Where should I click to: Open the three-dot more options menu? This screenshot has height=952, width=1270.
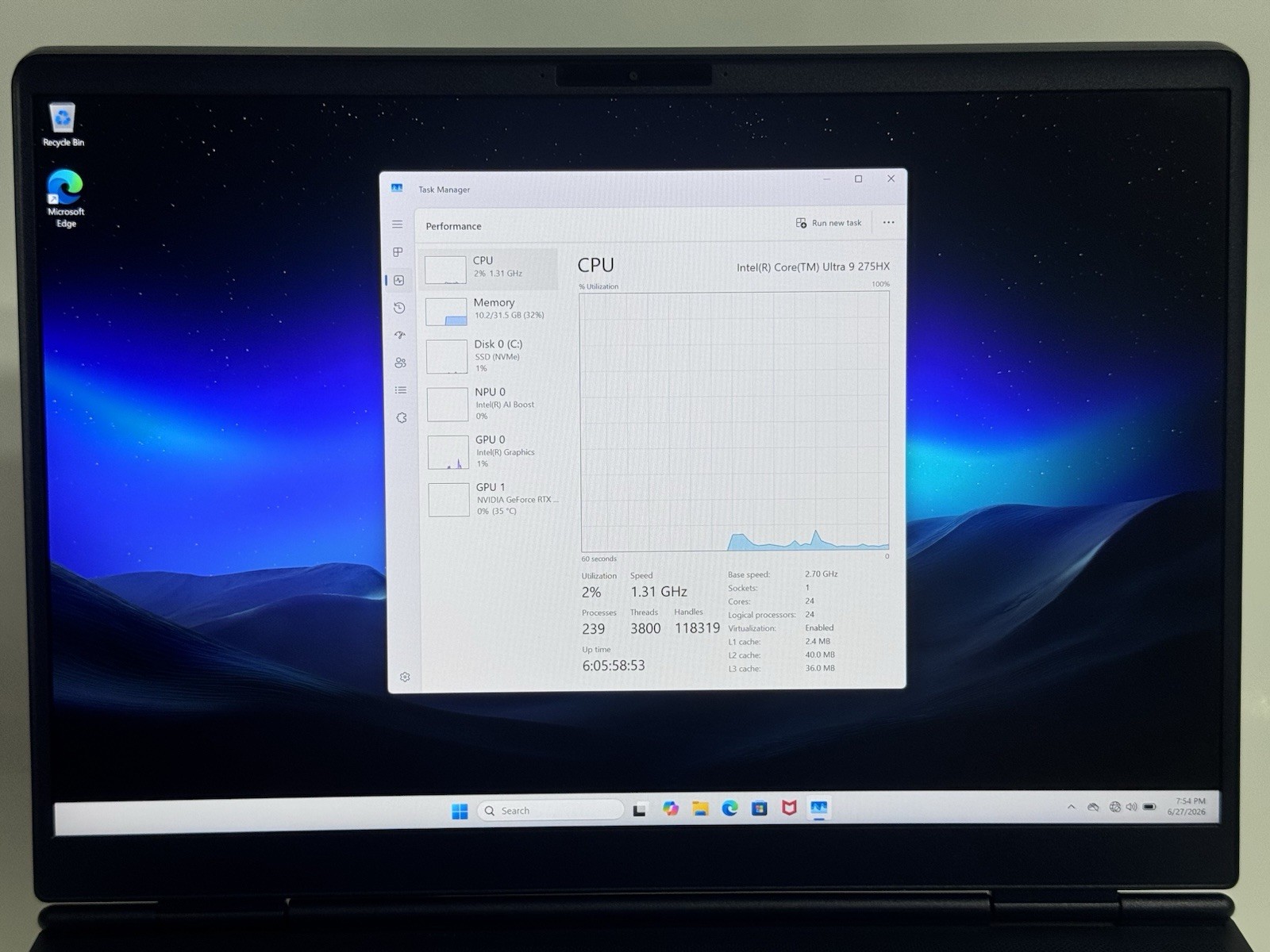tap(889, 223)
